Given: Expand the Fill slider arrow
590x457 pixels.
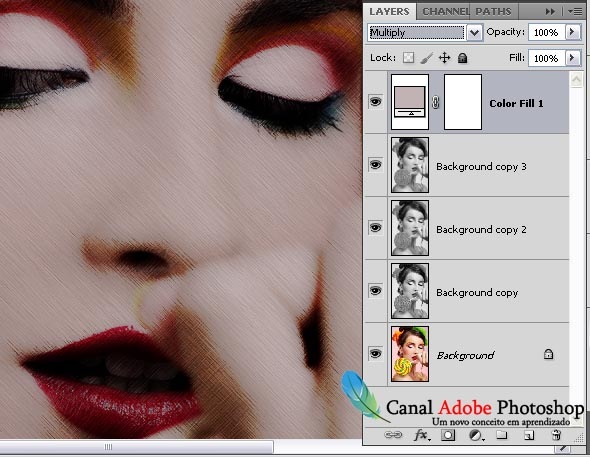Looking at the screenshot, I should (x=572, y=58).
